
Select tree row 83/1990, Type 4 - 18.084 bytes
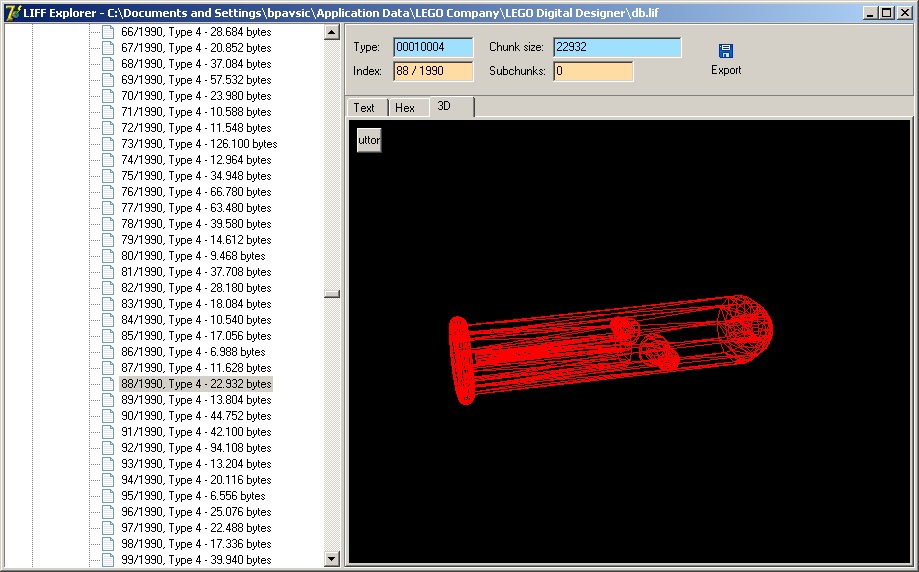coord(196,304)
